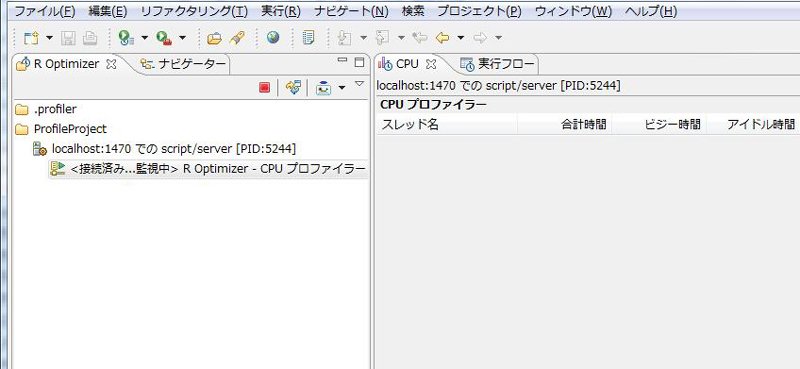Open the web browser globe icon
The width and height of the screenshot is (800, 369).
[x=273, y=37]
